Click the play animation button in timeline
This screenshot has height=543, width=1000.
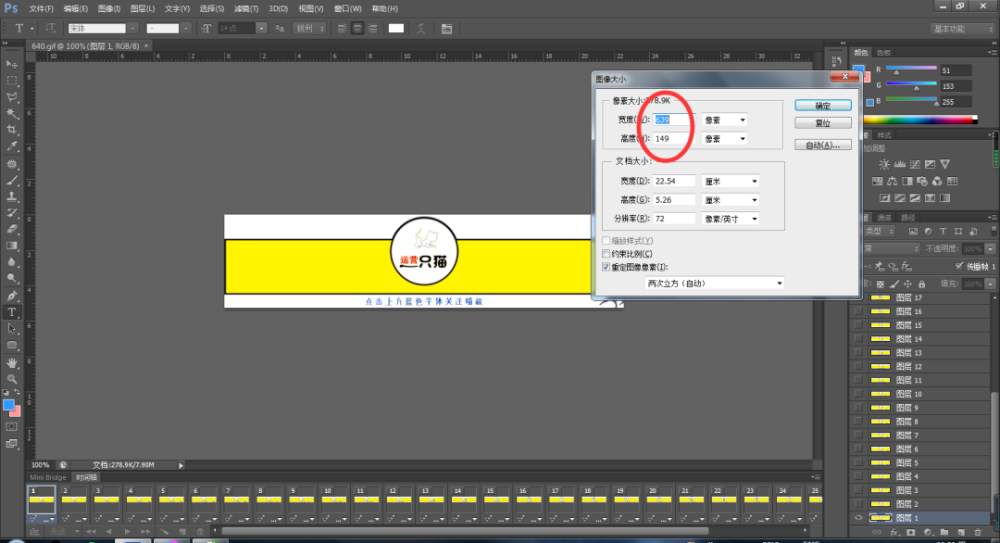click(128, 531)
